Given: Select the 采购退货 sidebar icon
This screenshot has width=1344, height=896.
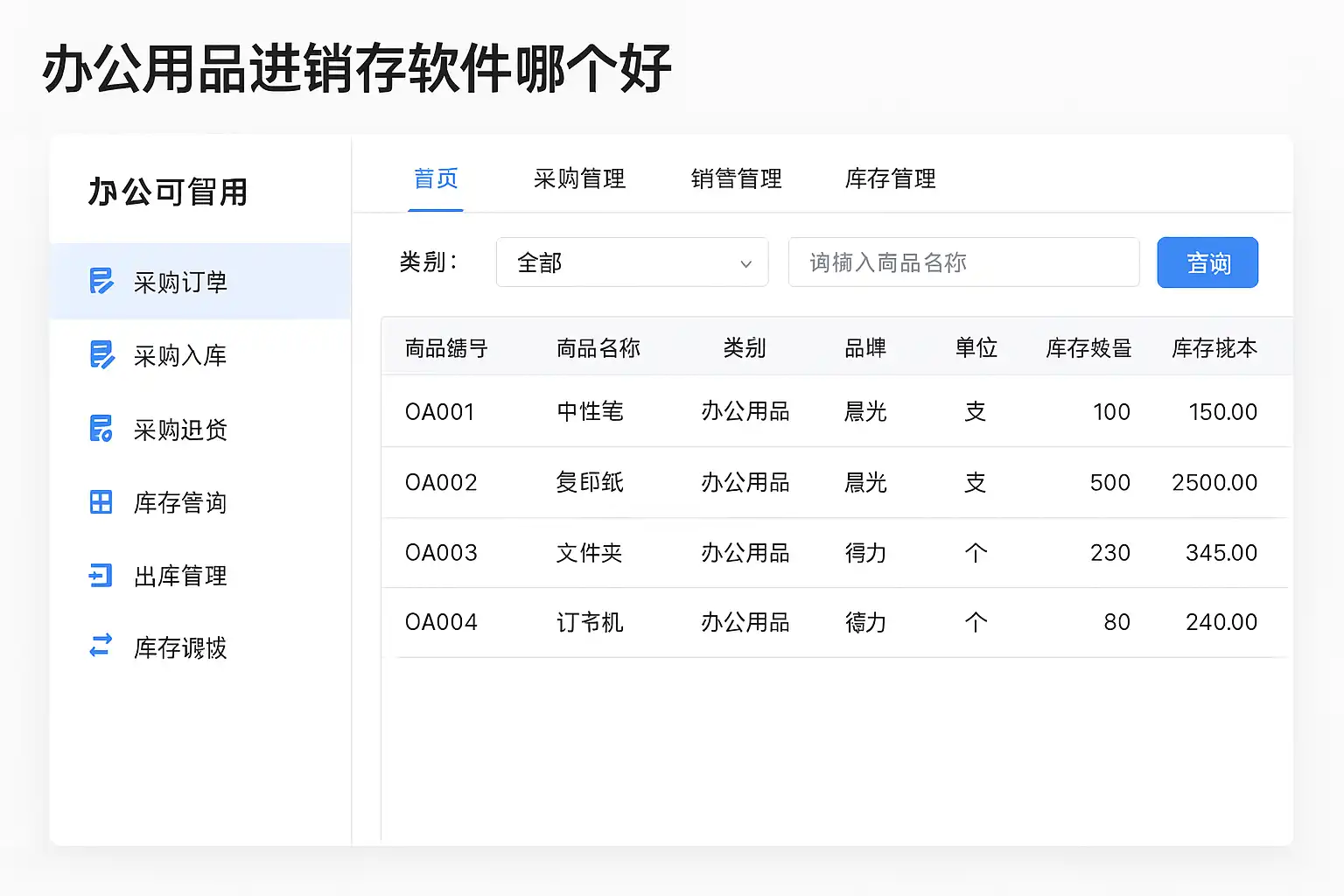Looking at the screenshot, I should (101, 429).
